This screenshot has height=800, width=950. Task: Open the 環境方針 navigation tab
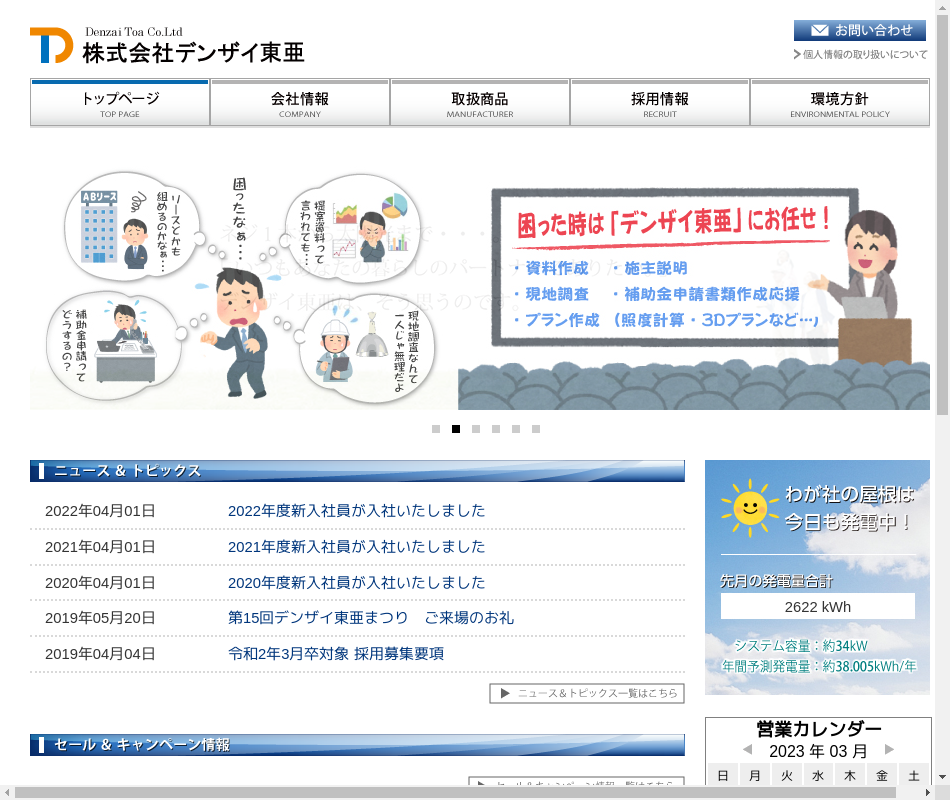click(840, 103)
